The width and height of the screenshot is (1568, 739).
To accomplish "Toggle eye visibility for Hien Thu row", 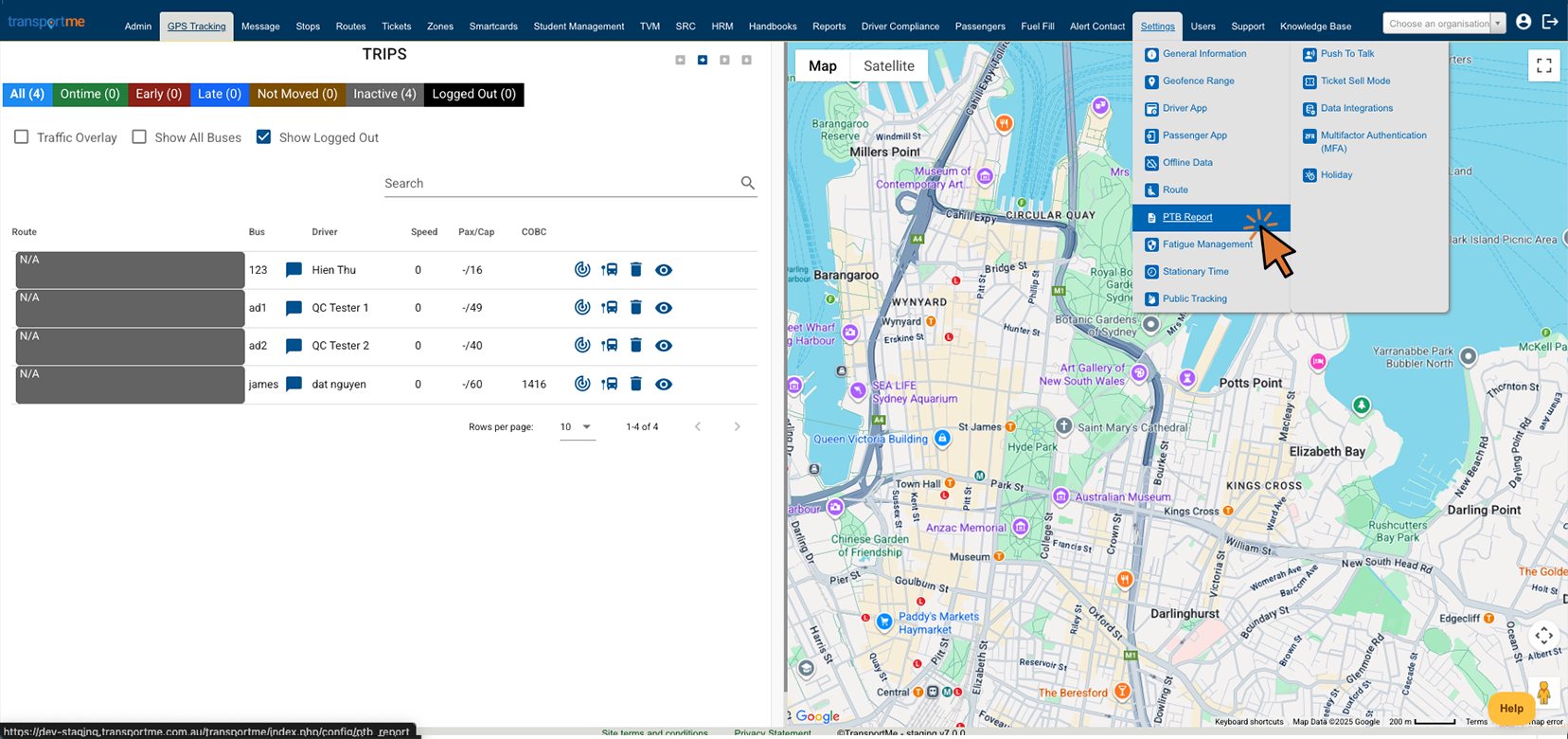I will point(664,270).
